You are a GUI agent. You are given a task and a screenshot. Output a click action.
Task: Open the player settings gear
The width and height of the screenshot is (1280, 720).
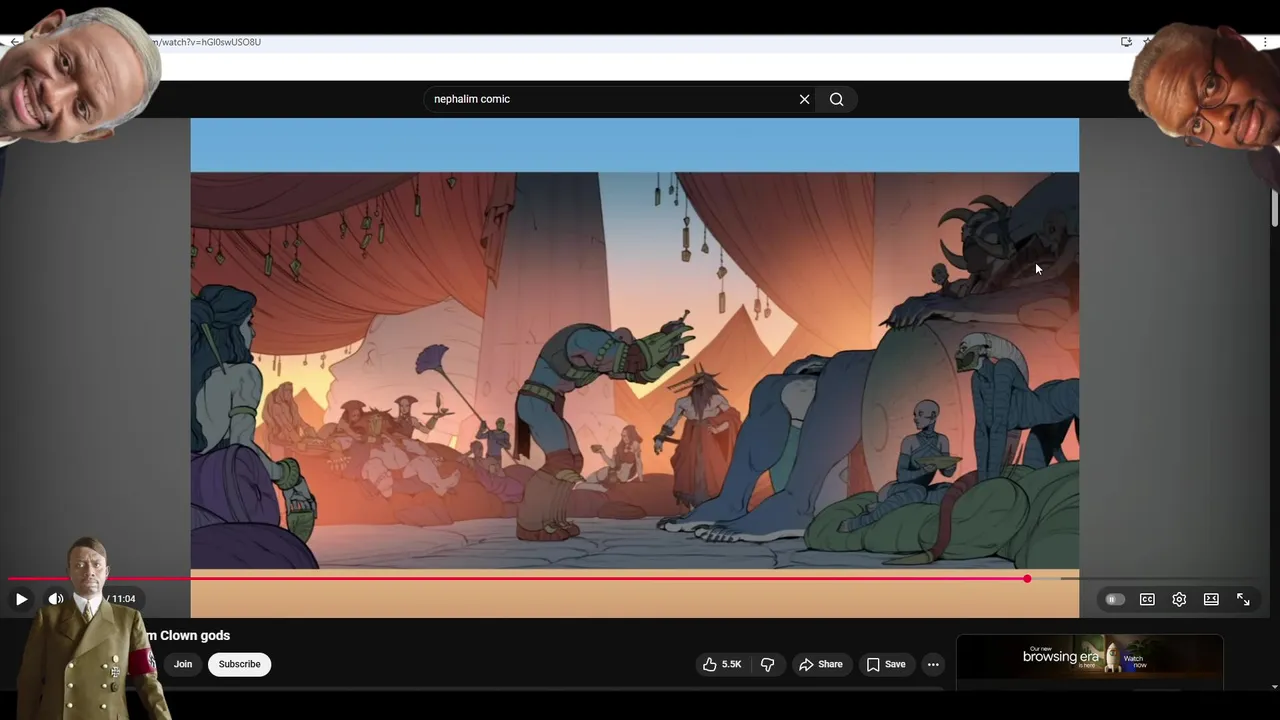[1179, 599]
